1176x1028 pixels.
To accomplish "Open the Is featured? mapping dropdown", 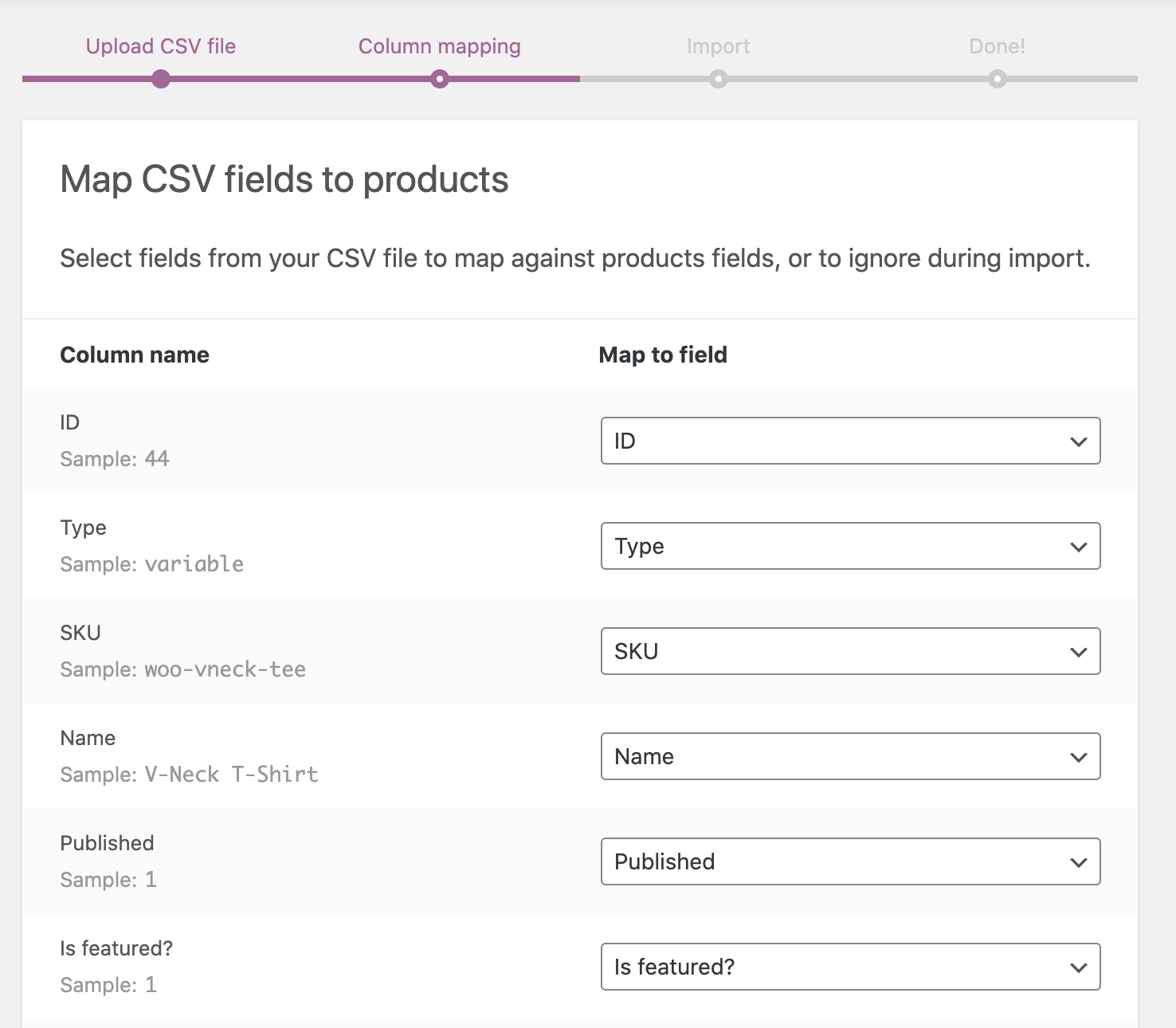I will click(x=850, y=967).
